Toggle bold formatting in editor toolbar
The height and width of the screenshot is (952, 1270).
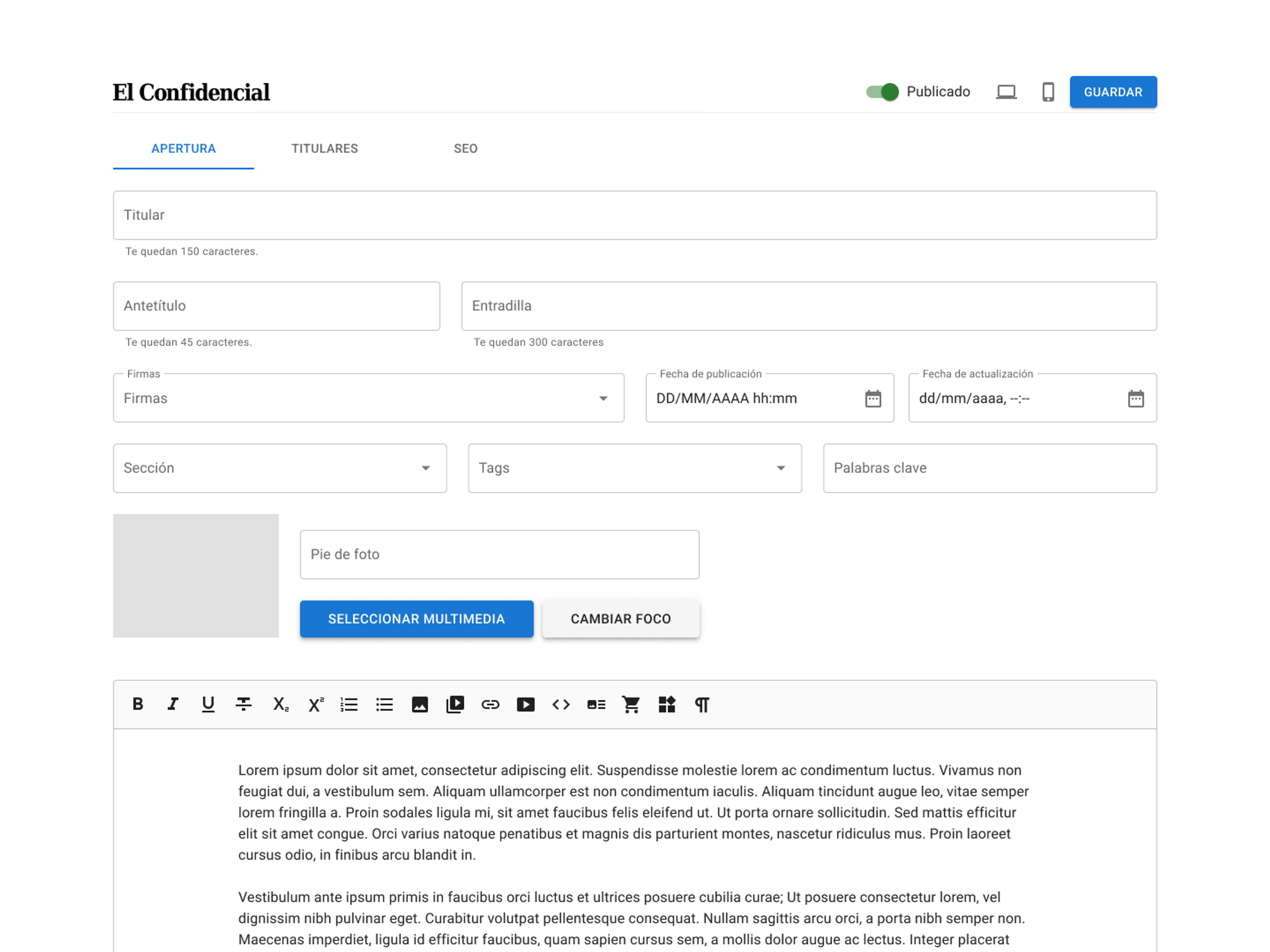(x=138, y=704)
